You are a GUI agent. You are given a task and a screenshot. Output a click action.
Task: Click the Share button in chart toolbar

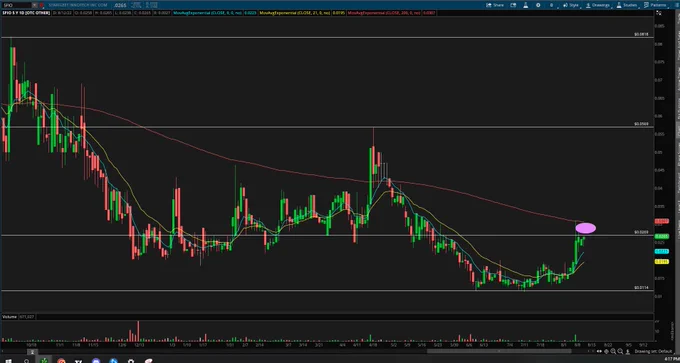(x=495, y=5)
